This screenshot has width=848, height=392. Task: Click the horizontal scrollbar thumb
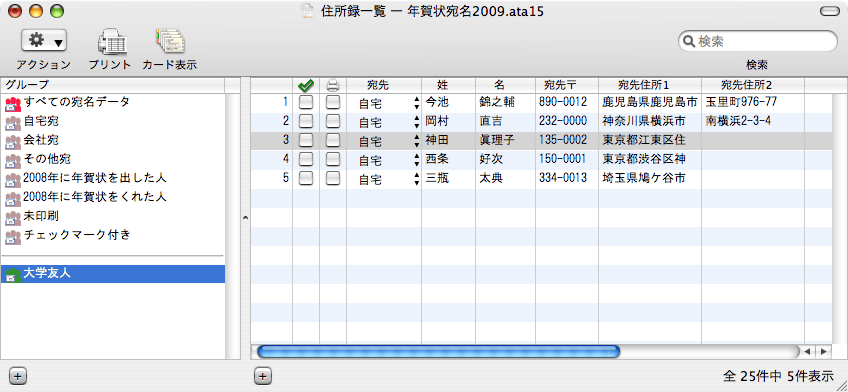click(x=438, y=352)
